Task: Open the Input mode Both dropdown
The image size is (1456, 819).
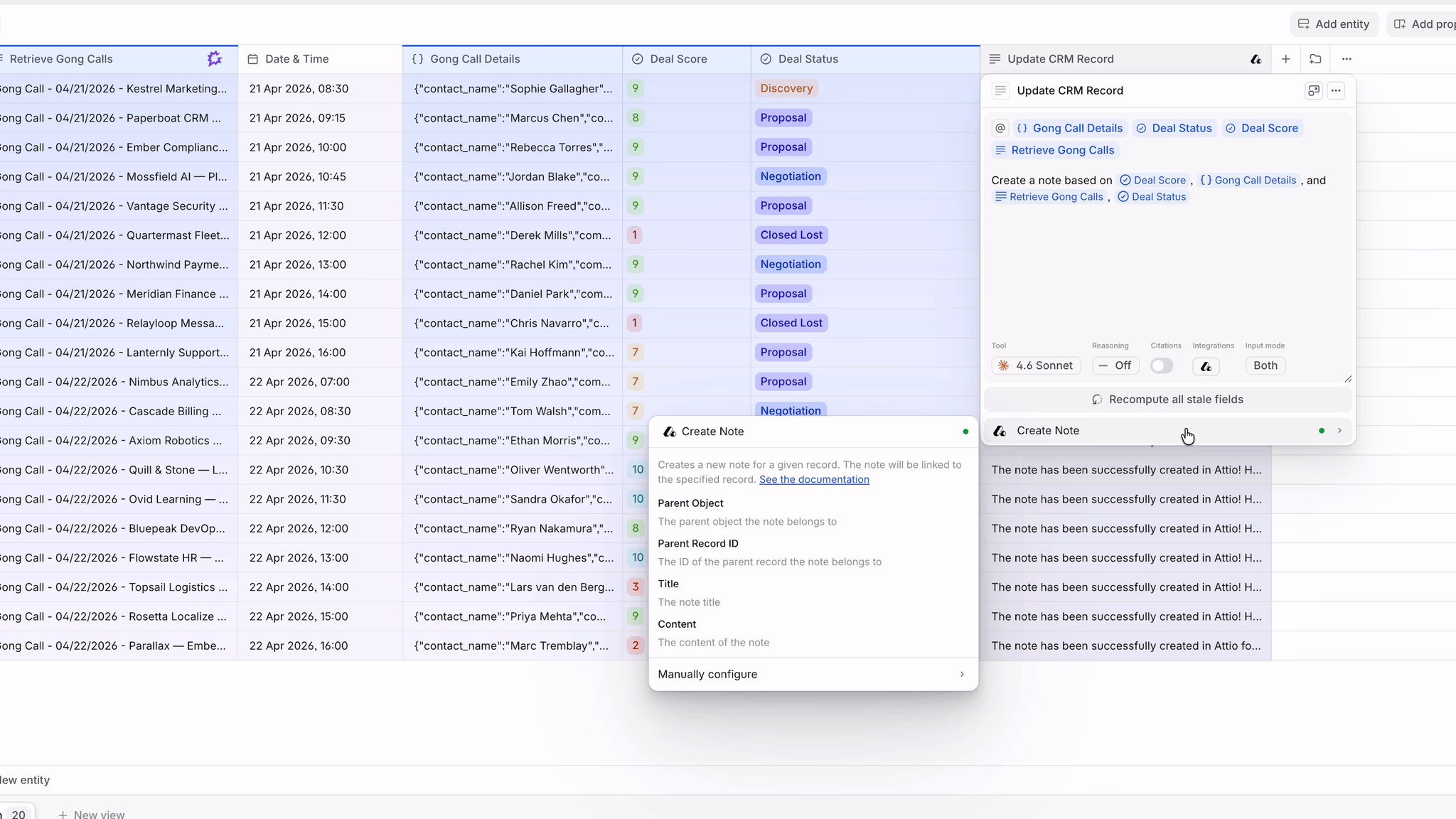Action: pyautogui.click(x=1265, y=365)
